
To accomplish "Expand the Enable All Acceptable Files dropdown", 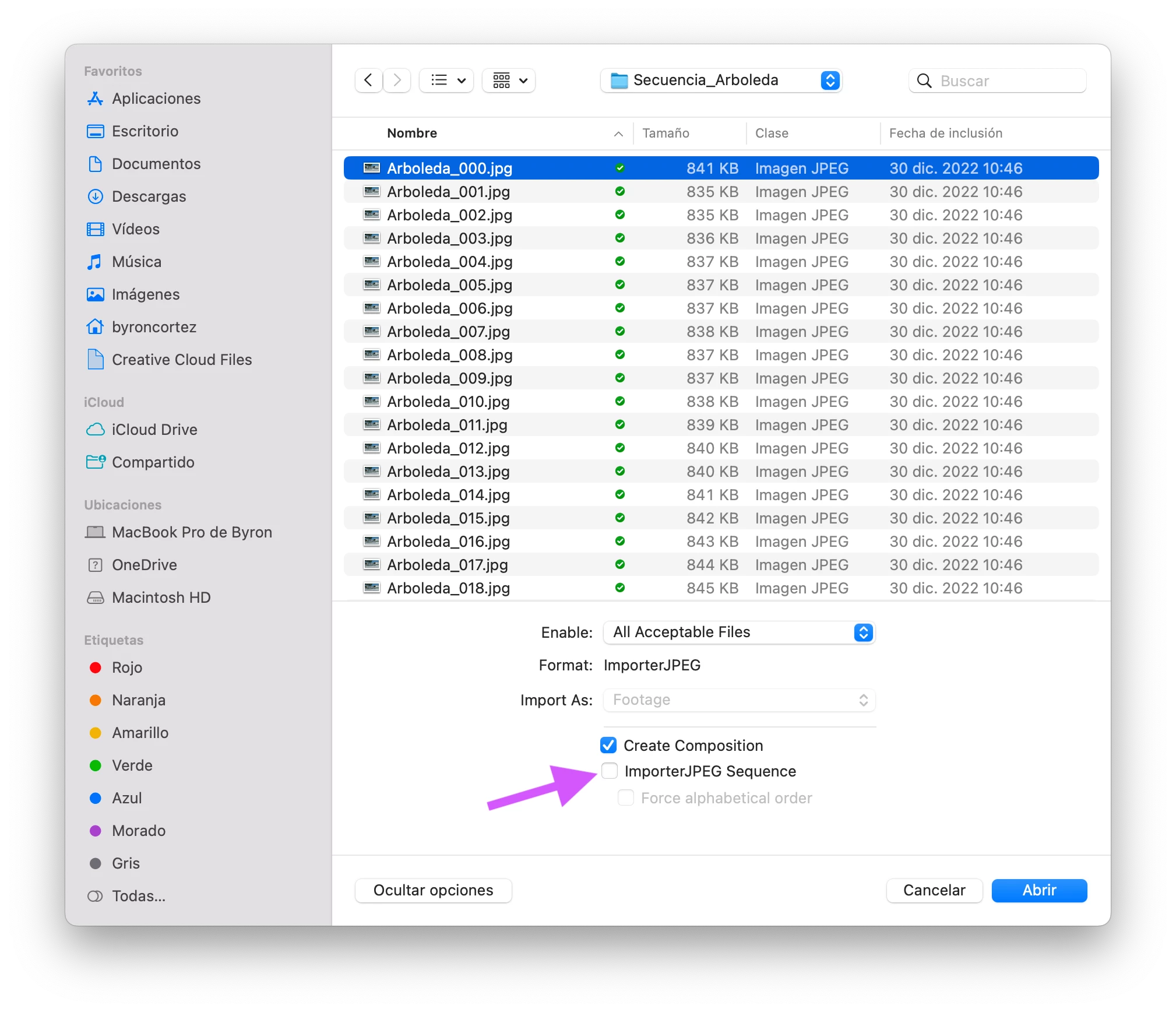I will (739, 632).
